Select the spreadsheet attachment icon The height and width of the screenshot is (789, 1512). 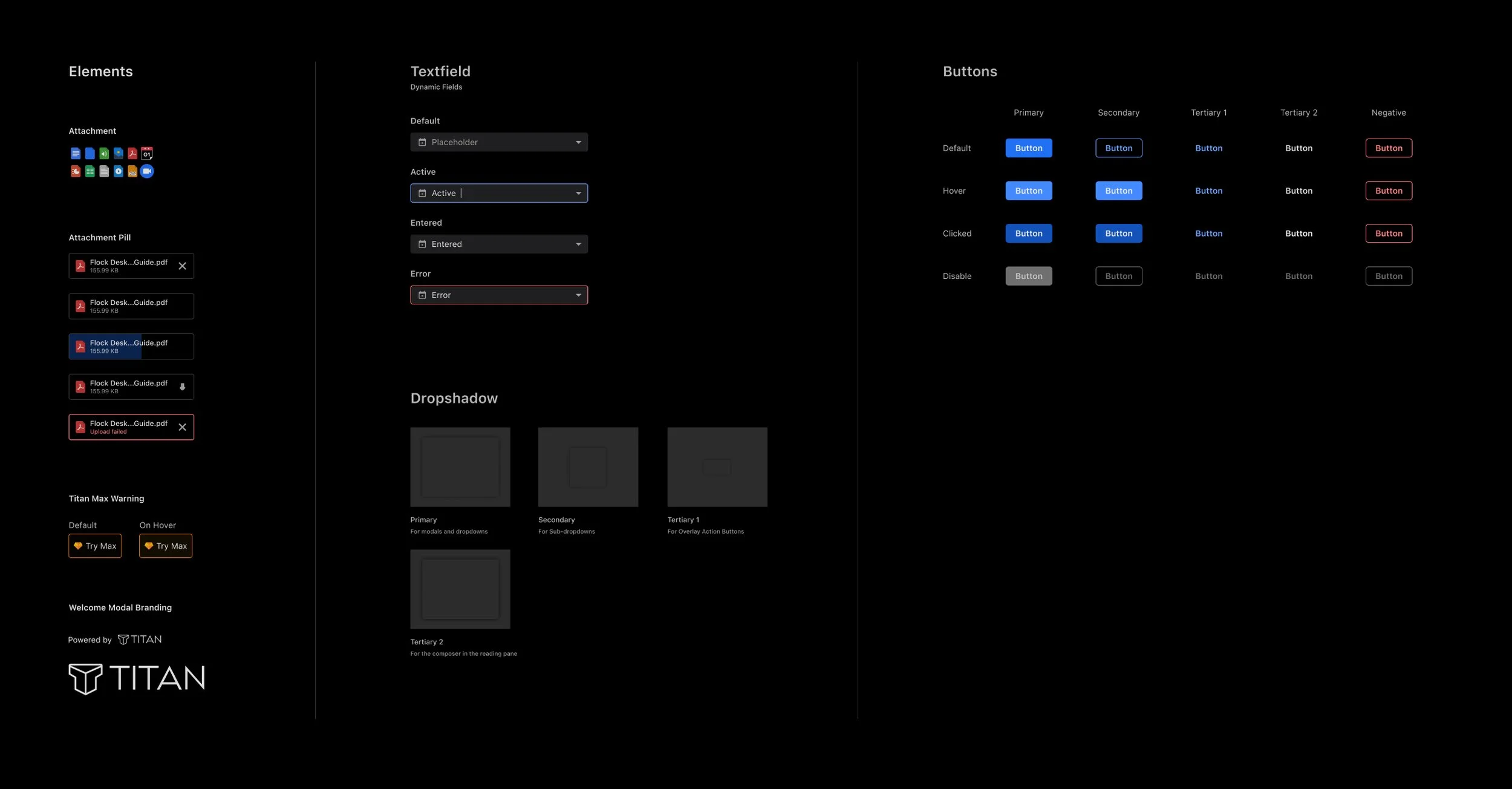tap(90, 171)
